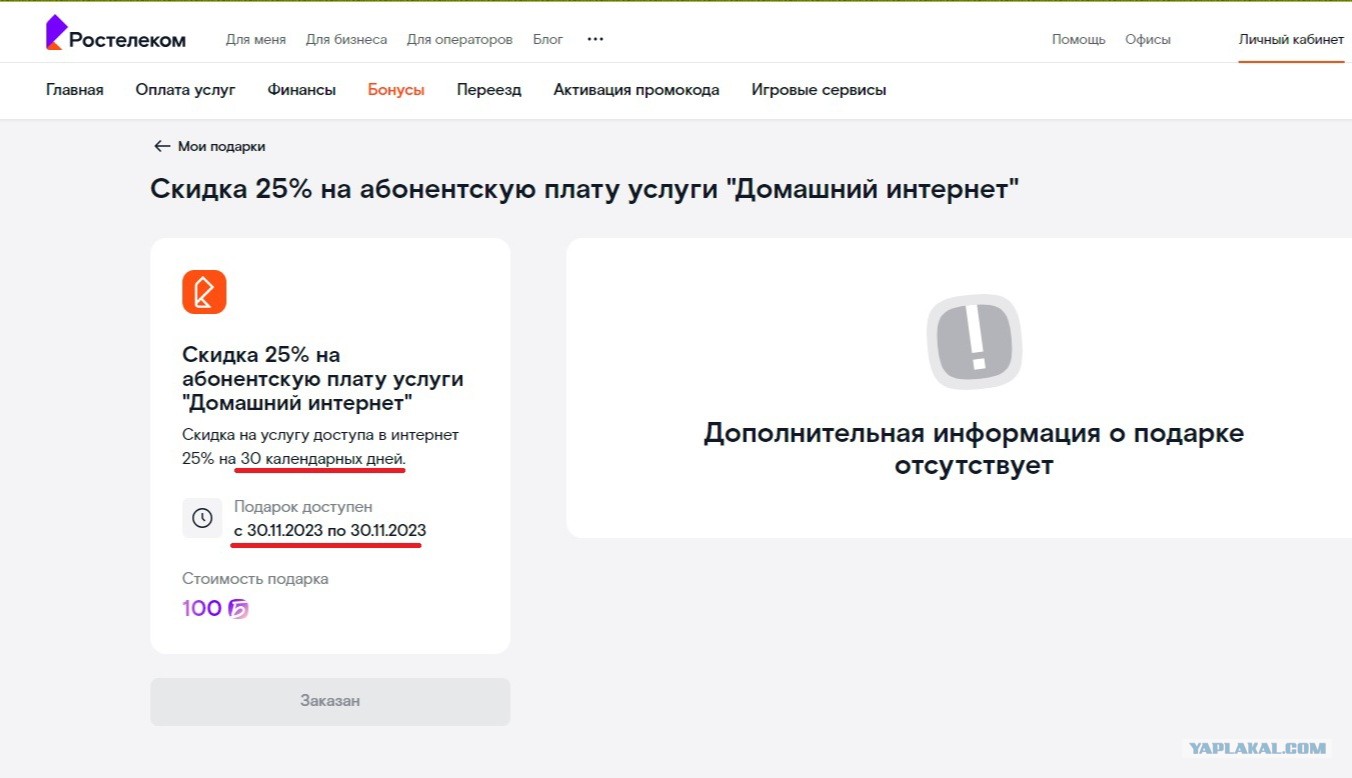Viewport: 1352px width, 778px height.
Task: Open the three-dots more menu in header
Action: (x=595, y=39)
